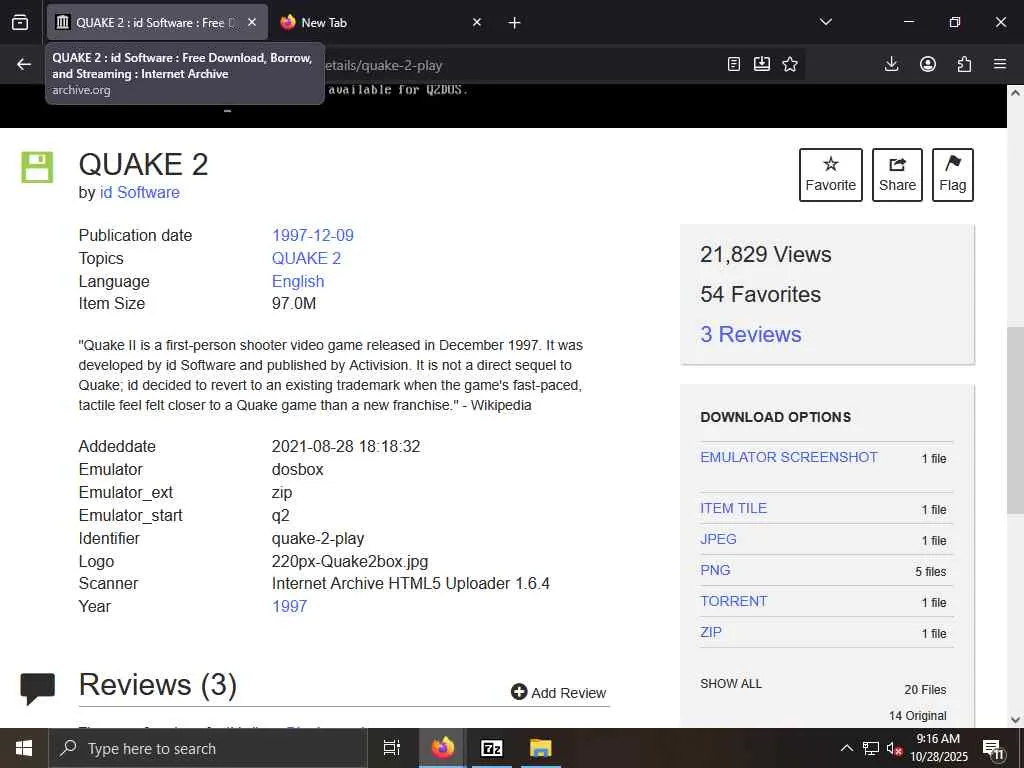
Task: Click scrollbar down arrow
Action: pos(1016,720)
